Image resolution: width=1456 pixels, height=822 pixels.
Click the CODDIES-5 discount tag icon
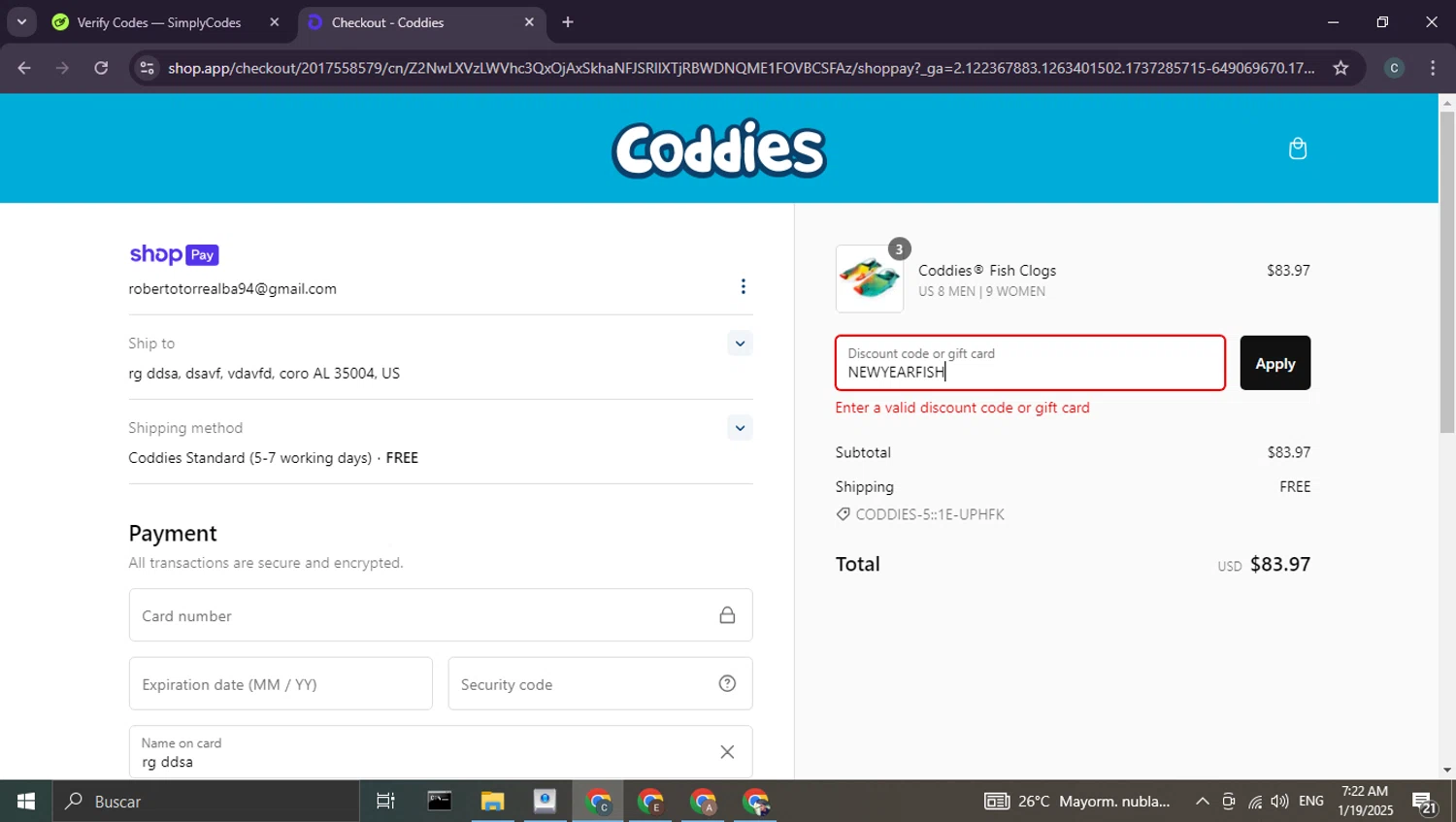844,514
